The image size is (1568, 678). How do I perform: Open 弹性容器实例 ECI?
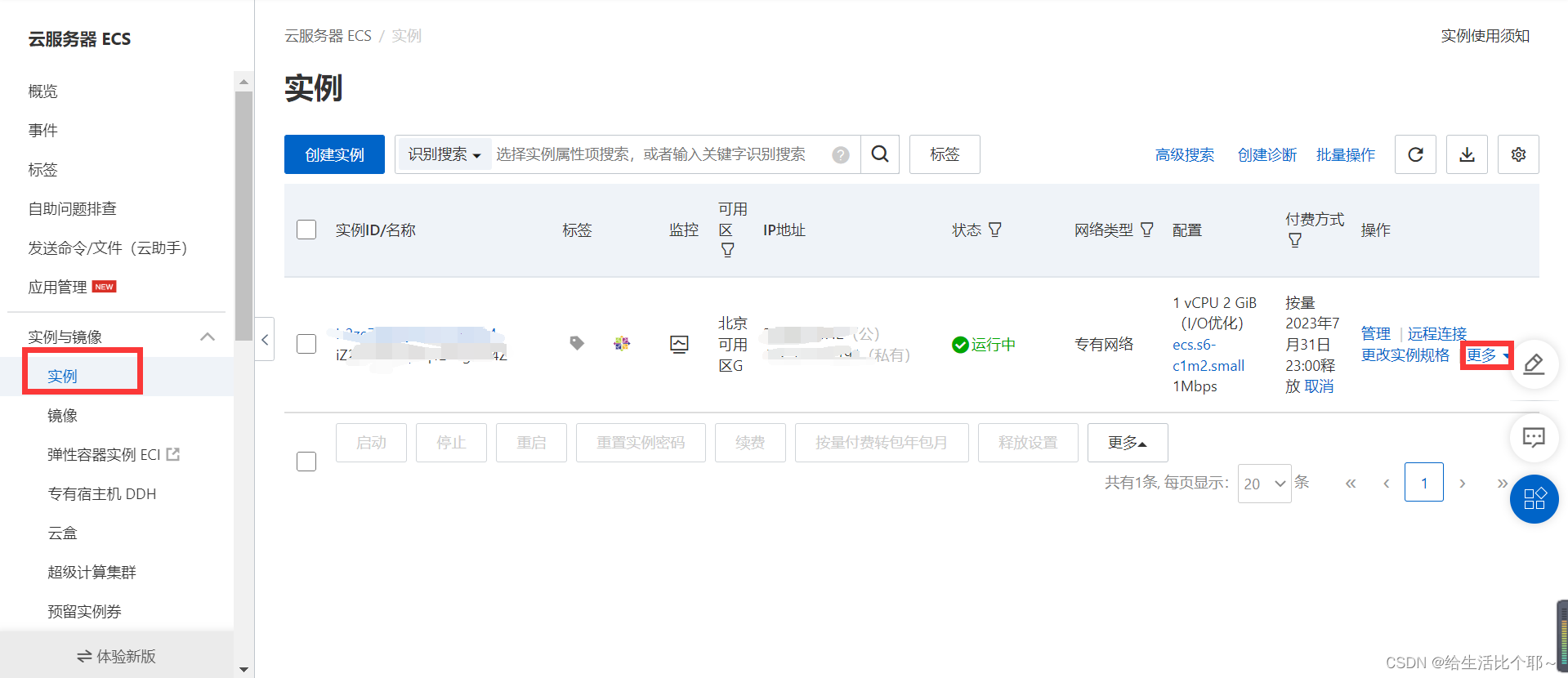pyautogui.click(x=105, y=454)
